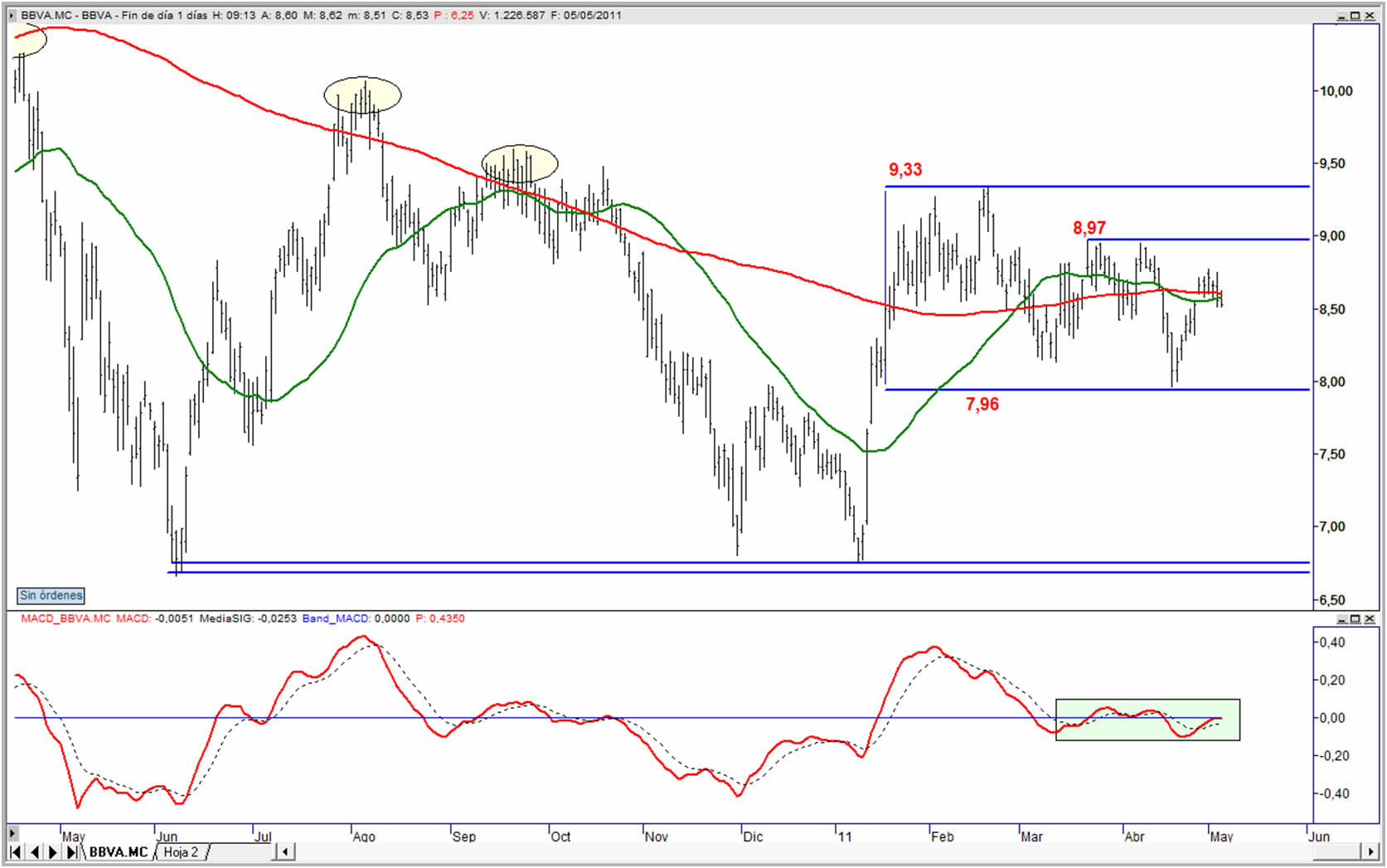
Task: Click the MediaSIG: -0,0253 value
Action: coord(248,618)
